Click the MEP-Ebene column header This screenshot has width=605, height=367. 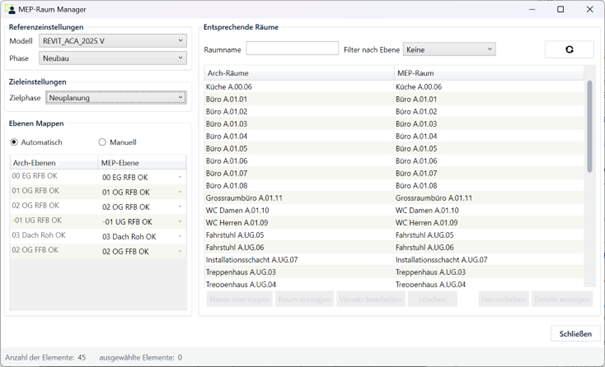pos(142,163)
